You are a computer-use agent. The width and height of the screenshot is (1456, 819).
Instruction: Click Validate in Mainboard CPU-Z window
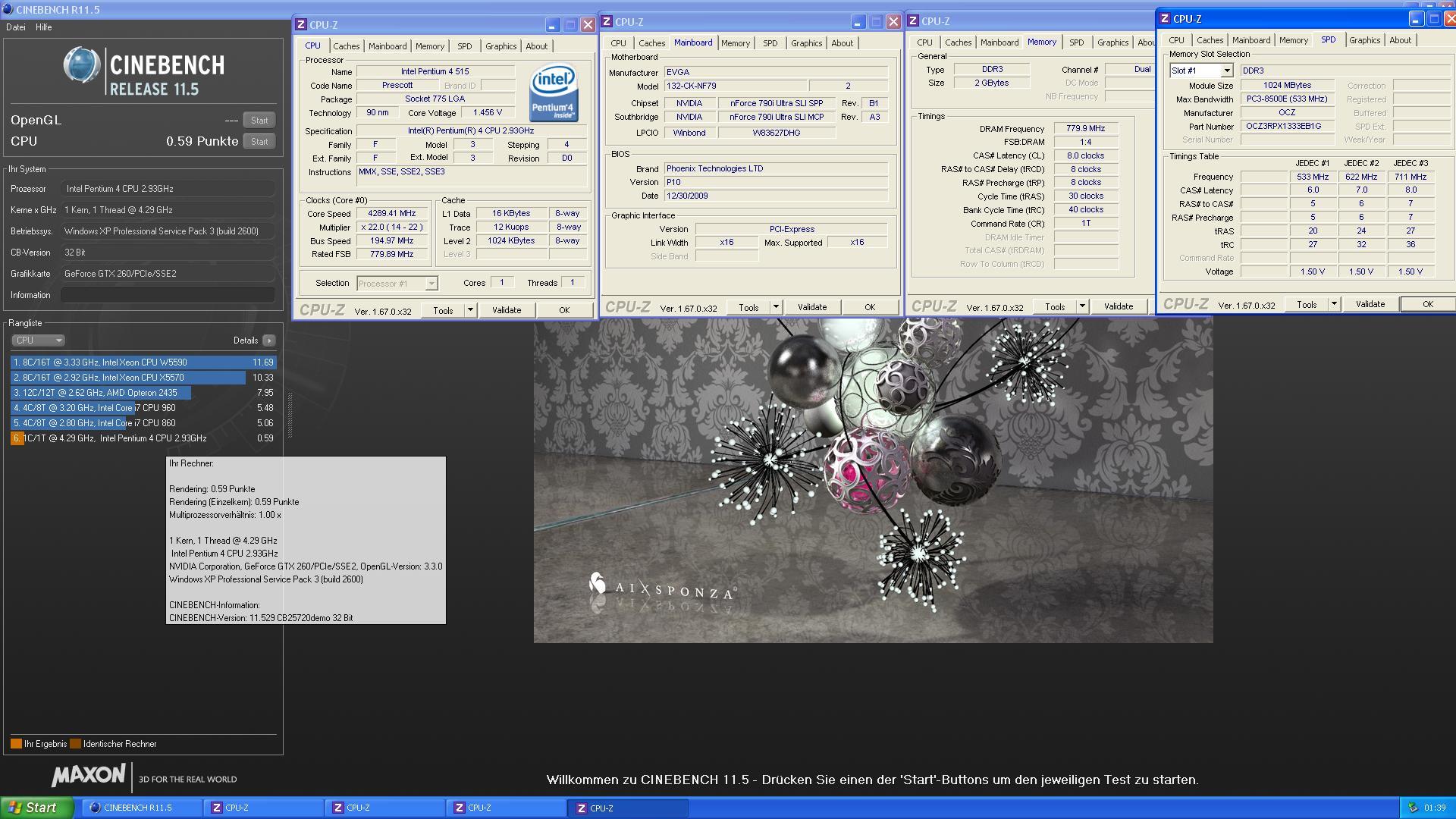[x=812, y=307]
